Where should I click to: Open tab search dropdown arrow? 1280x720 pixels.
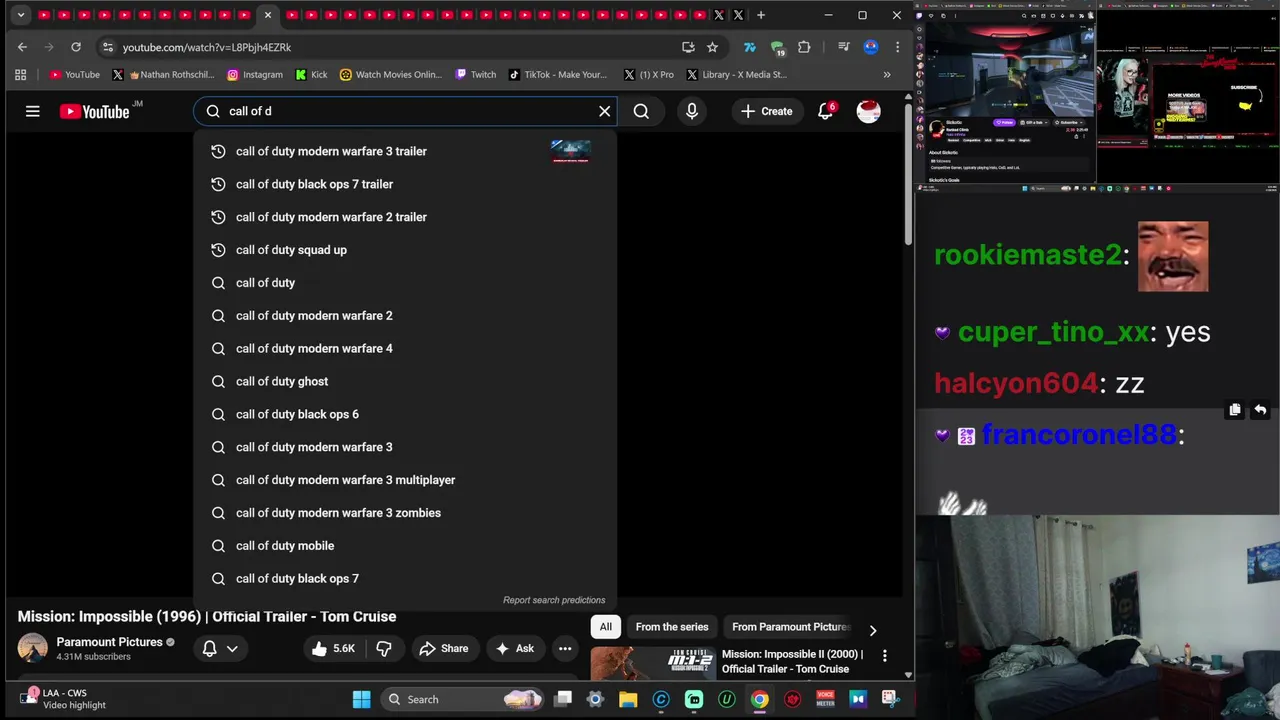tap(20, 15)
